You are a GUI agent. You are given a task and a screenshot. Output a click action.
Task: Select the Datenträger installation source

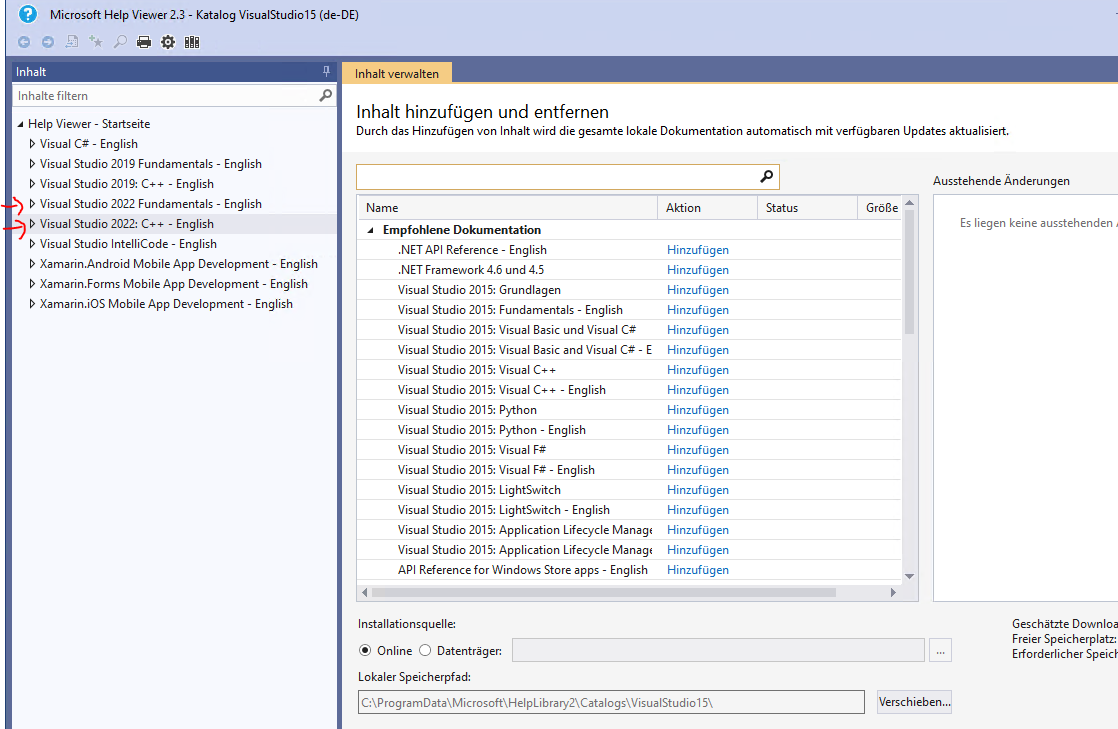(425, 651)
